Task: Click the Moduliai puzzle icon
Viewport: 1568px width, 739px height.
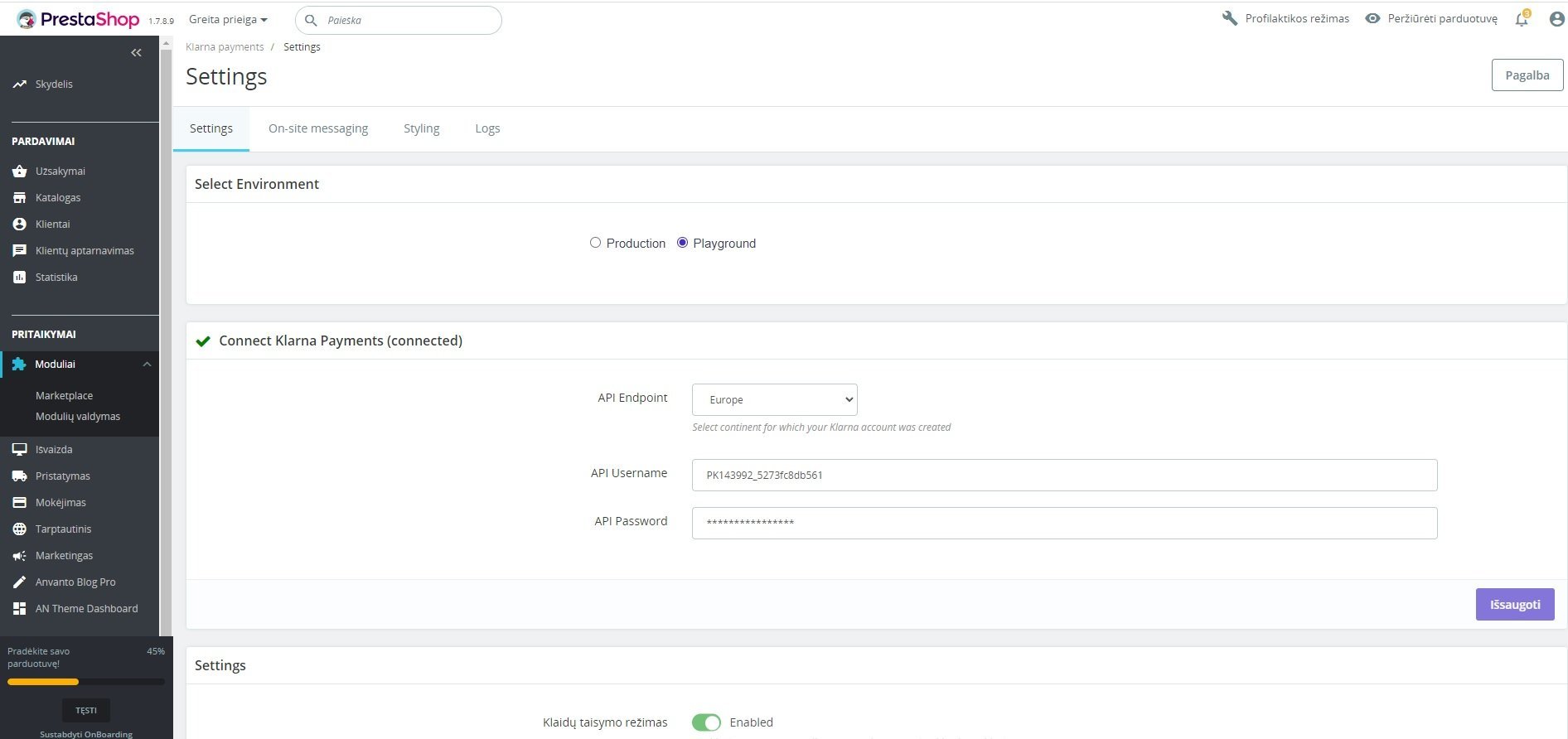Action: (19, 365)
